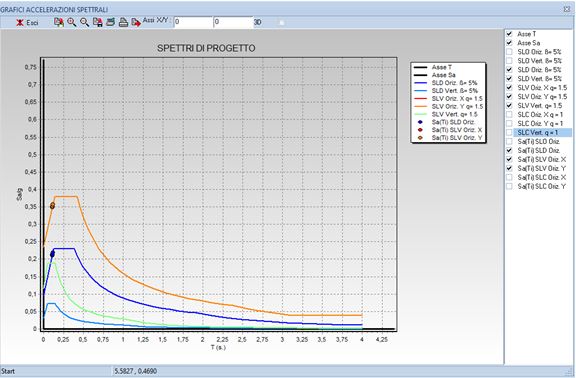Click the export icon with red arrow

click(x=136, y=22)
